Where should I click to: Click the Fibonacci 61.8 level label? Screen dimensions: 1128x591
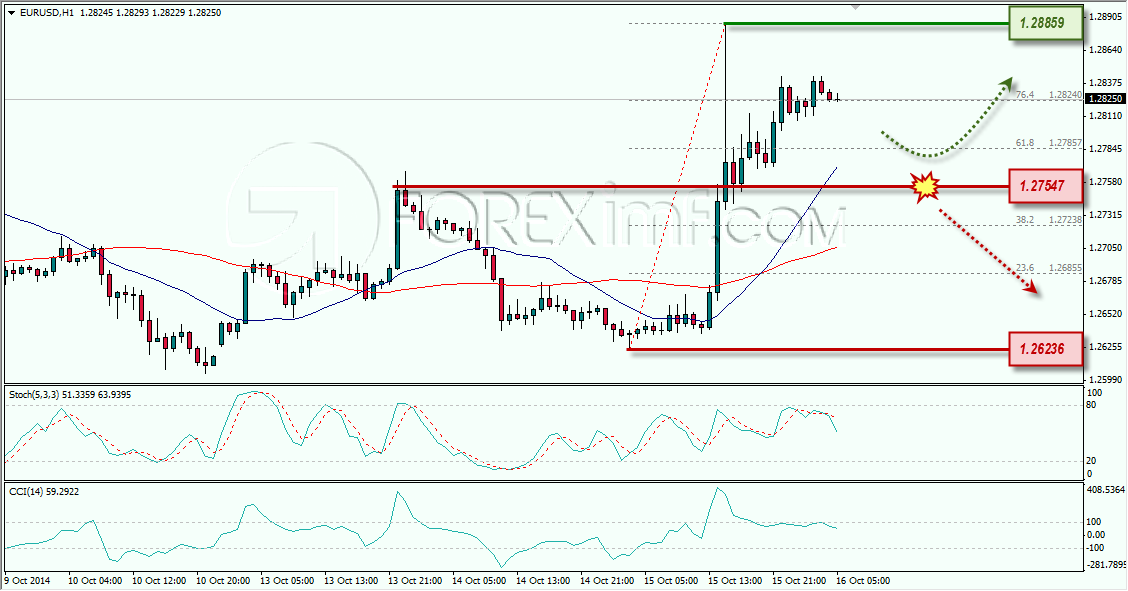coord(1025,143)
